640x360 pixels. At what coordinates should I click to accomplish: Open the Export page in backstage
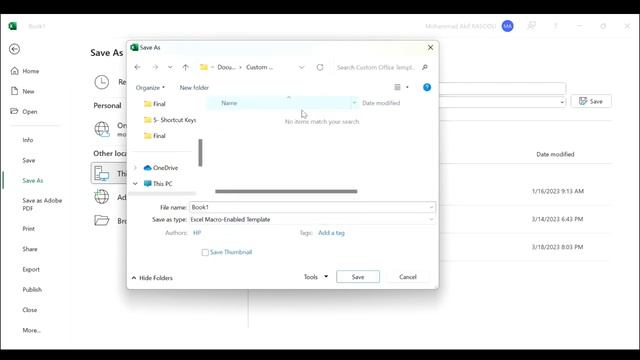[31, 269]
